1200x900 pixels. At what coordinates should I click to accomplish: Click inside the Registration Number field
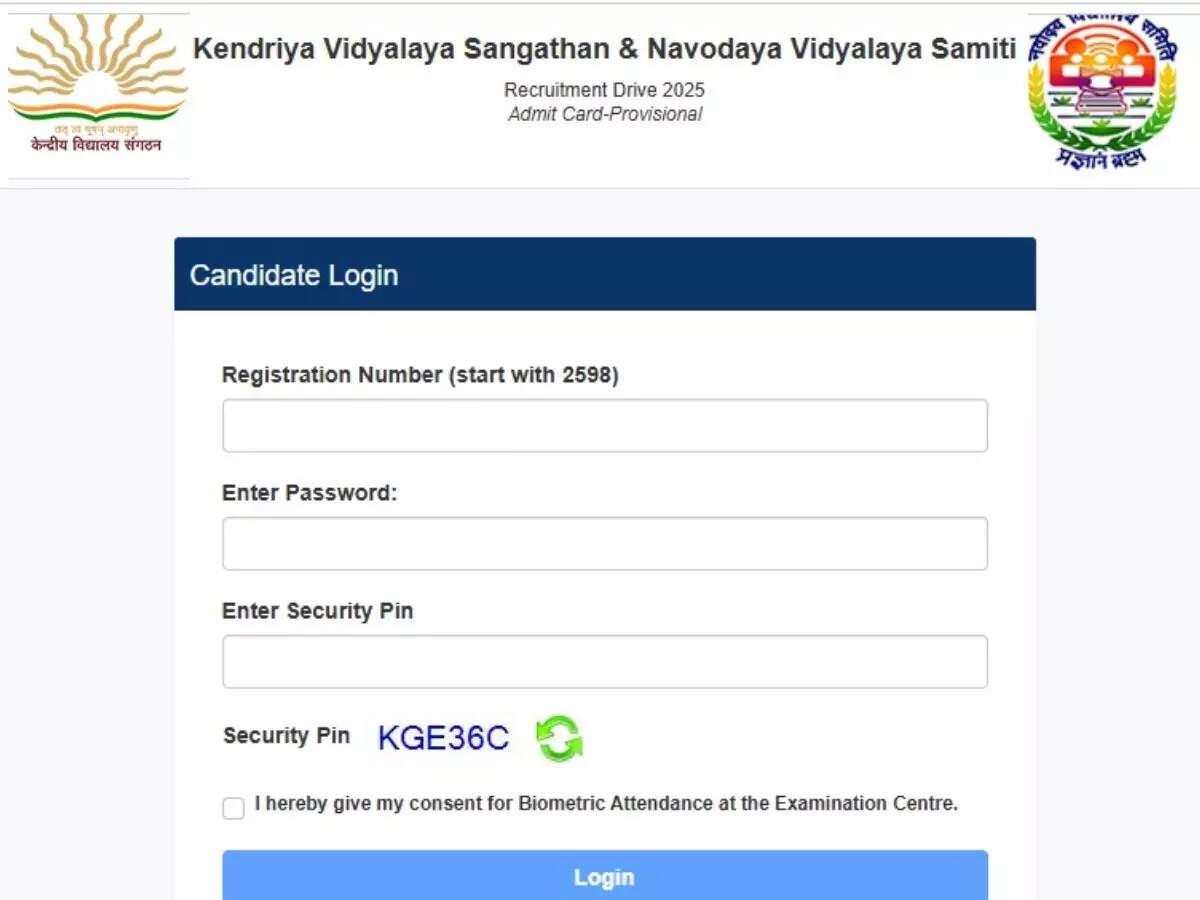click(604, 425)
